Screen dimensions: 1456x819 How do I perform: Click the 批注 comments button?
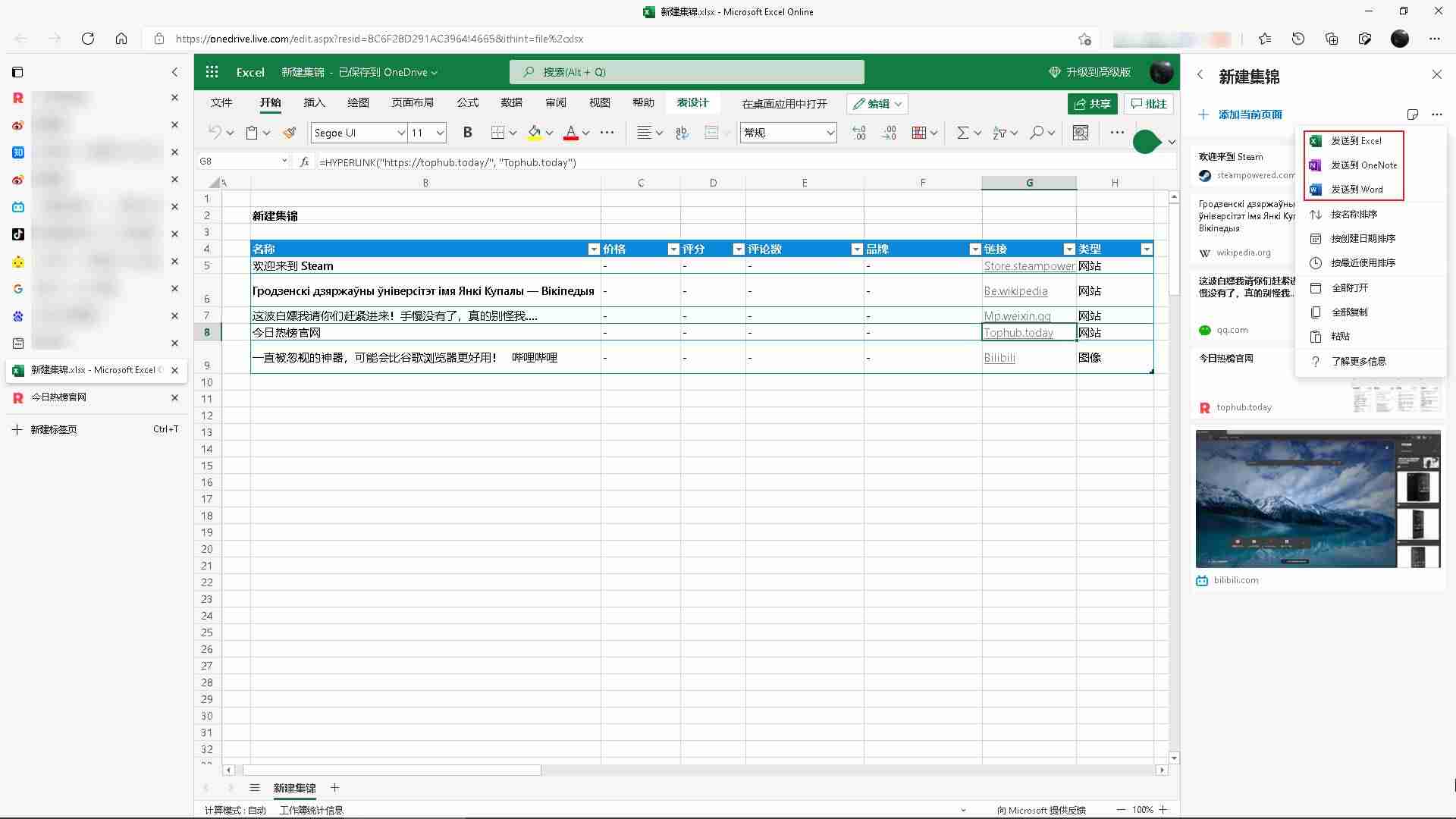point(1149,104)
